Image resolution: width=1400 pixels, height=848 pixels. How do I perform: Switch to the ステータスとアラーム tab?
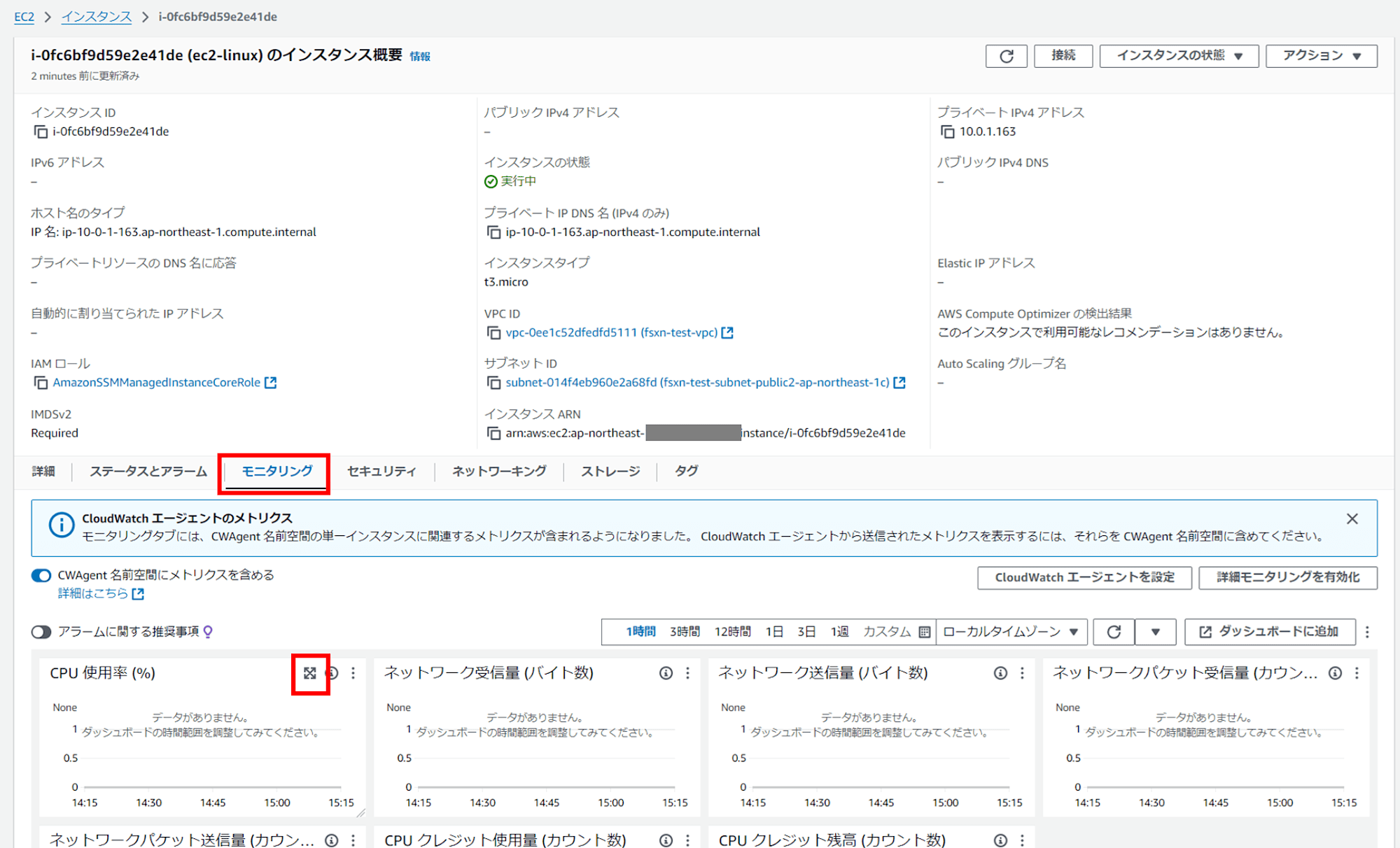click(148, 472)
